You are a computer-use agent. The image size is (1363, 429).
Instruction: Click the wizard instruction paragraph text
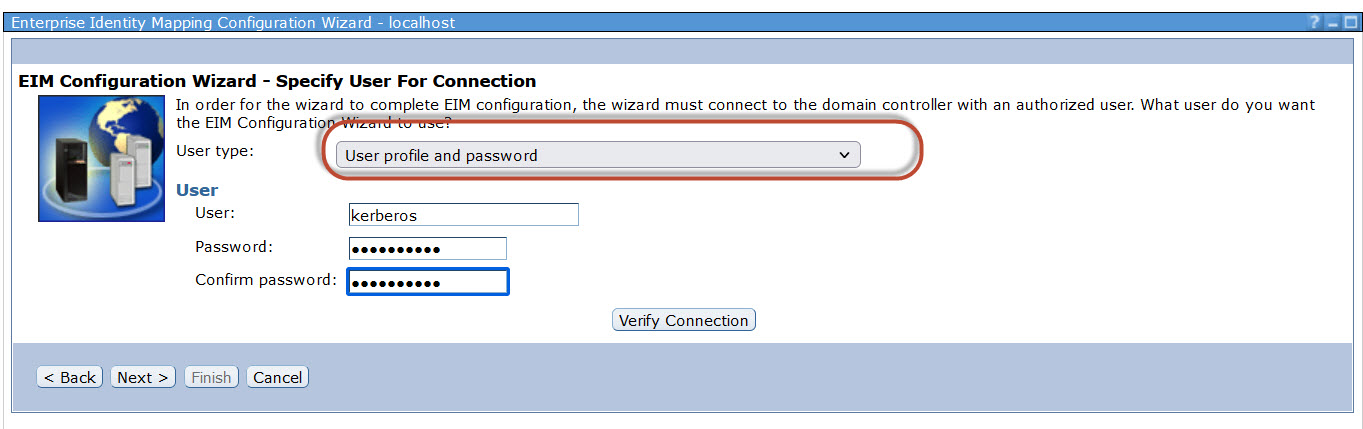click(745, 105)
